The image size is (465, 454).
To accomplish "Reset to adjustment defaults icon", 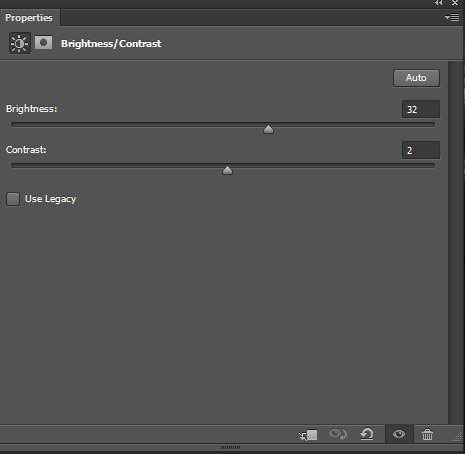I will (367, 434).
